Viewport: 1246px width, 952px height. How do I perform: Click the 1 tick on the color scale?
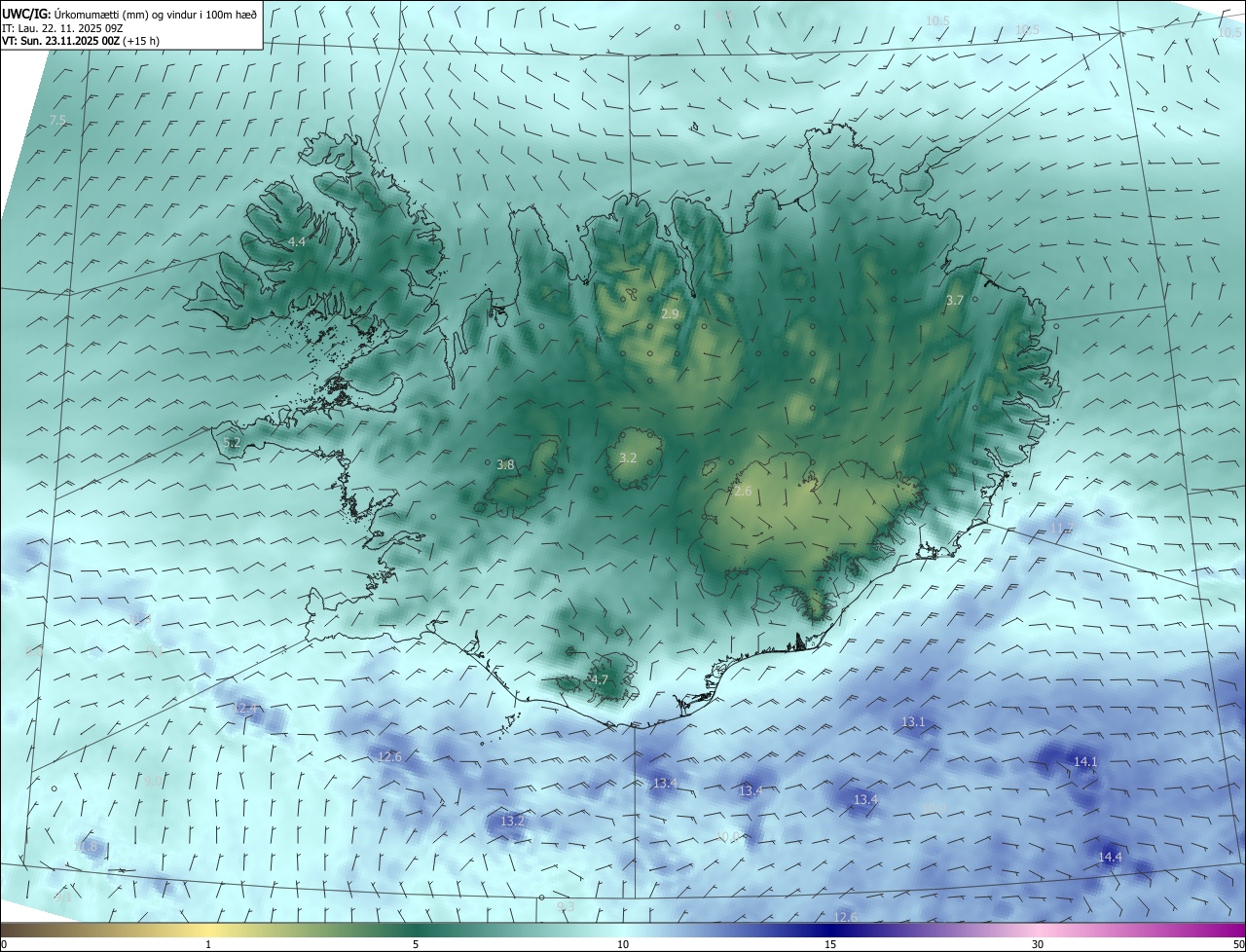(x=208, y=944)
